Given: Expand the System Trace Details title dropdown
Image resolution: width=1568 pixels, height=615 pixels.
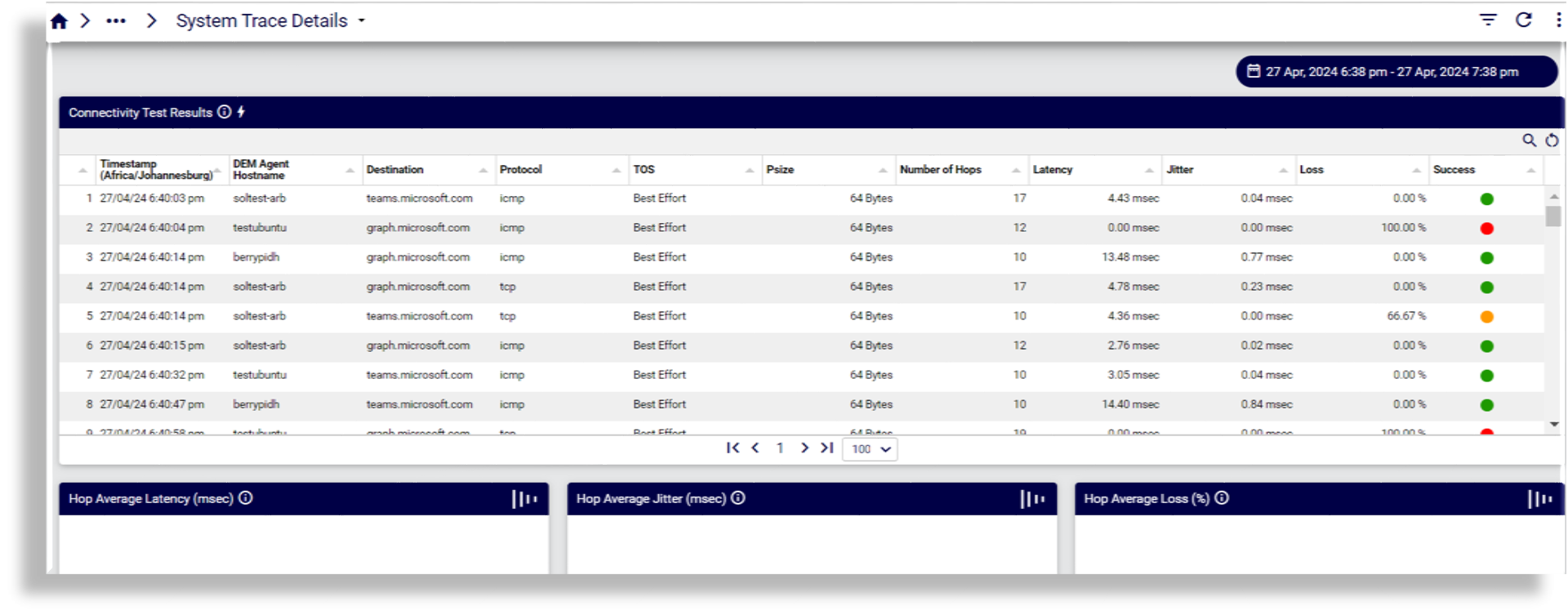Looking at the screenshot, I should (362, 21).
